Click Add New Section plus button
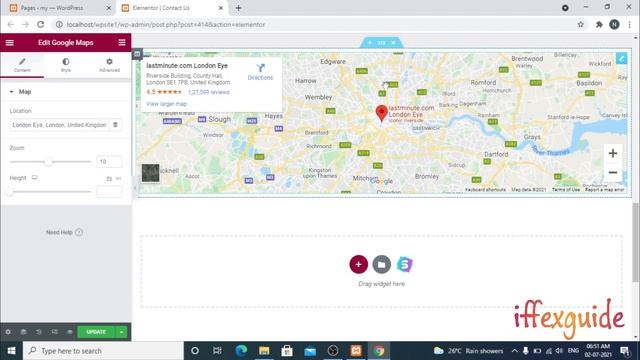This screenshot has height=360, width=640. click(x=358, y=264)
